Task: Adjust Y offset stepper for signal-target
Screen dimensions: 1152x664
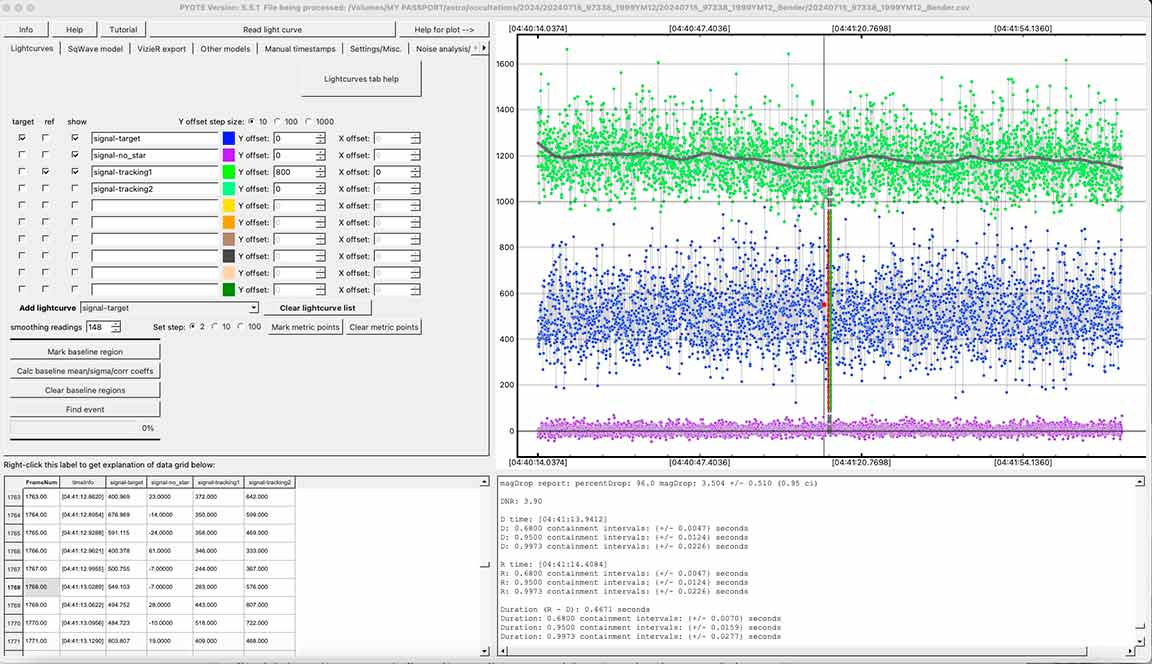Action: tap(320, 138)
